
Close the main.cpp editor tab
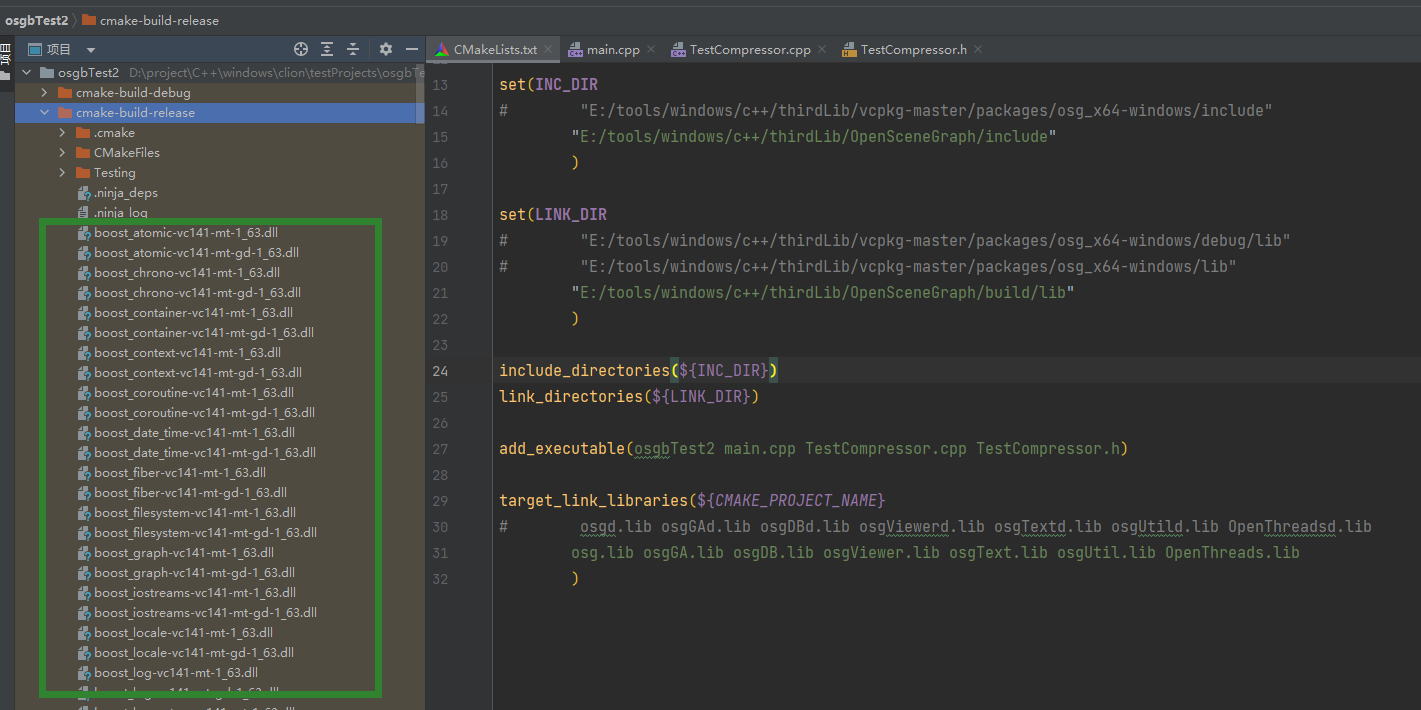pos(651,49)
